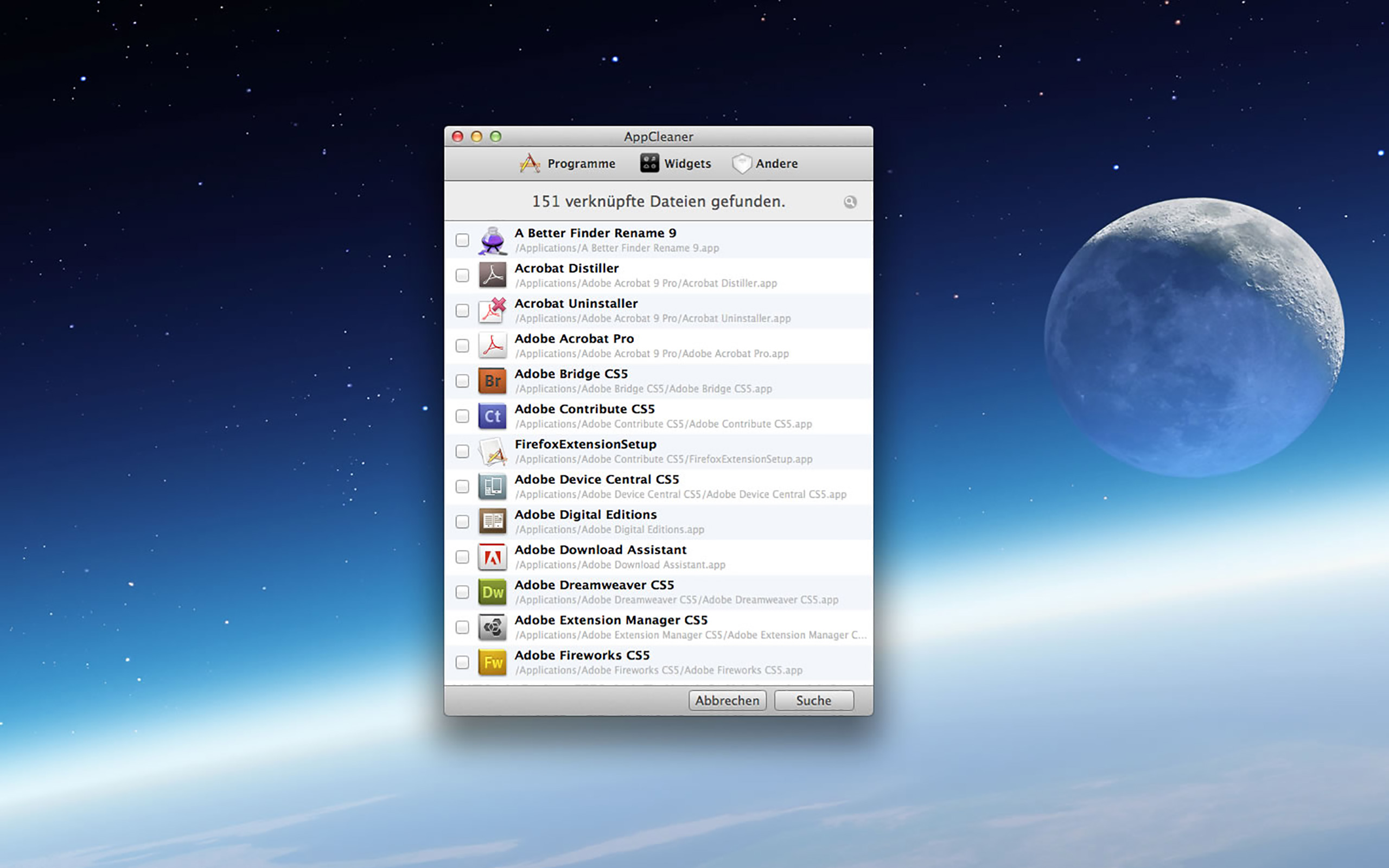Click the Adobe Bridge CS5 app icon
The width and height of the screenshot is (1389, 868).
click(492, 381)
